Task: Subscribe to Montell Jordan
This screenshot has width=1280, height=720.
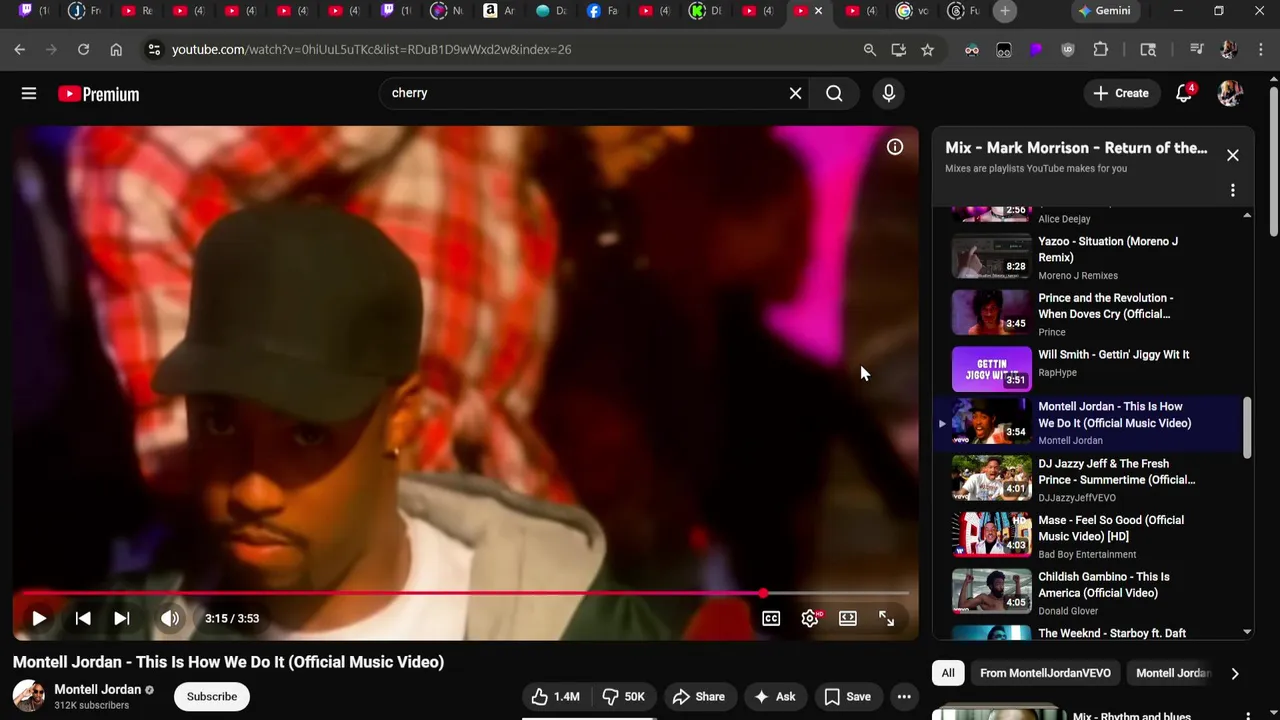Action: [x=212, y=696]
